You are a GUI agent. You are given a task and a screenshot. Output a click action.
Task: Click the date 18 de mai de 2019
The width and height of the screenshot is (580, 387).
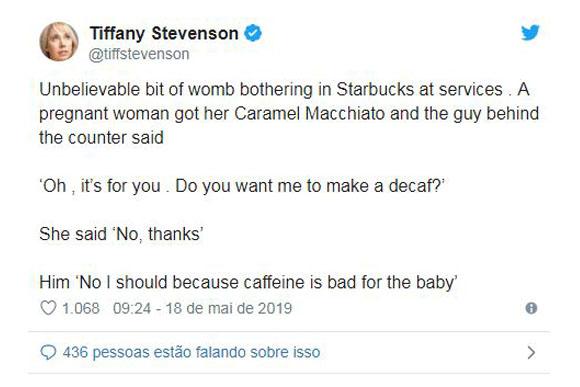(x=229, y=308)
